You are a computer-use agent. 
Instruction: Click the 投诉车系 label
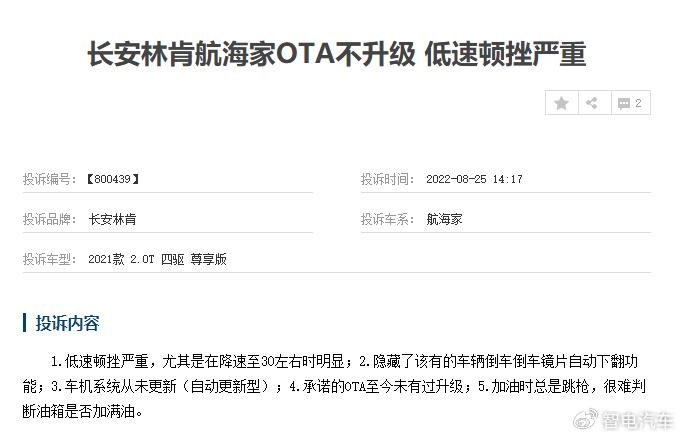pos(387,219)
